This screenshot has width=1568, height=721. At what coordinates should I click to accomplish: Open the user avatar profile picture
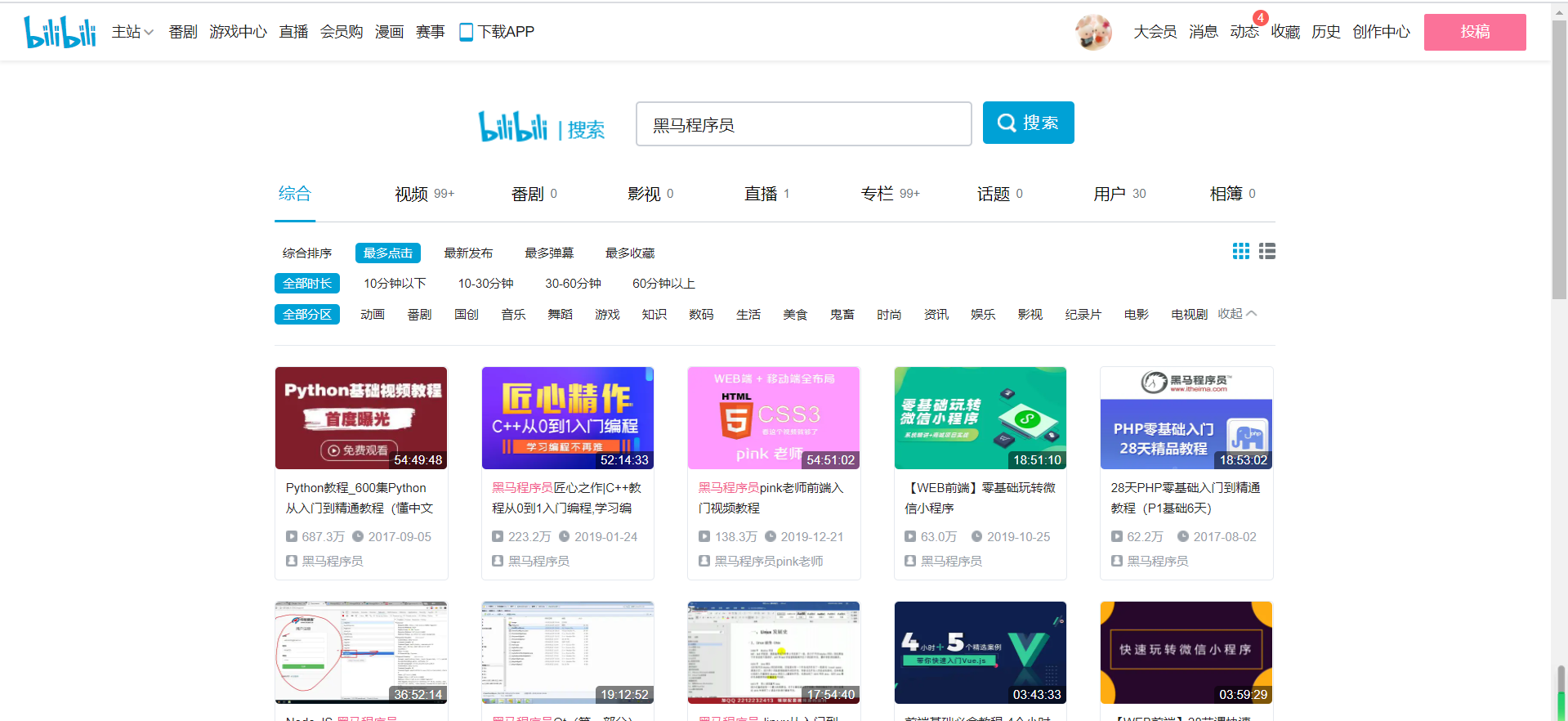pyautogui.click(x=1093, y=32)
